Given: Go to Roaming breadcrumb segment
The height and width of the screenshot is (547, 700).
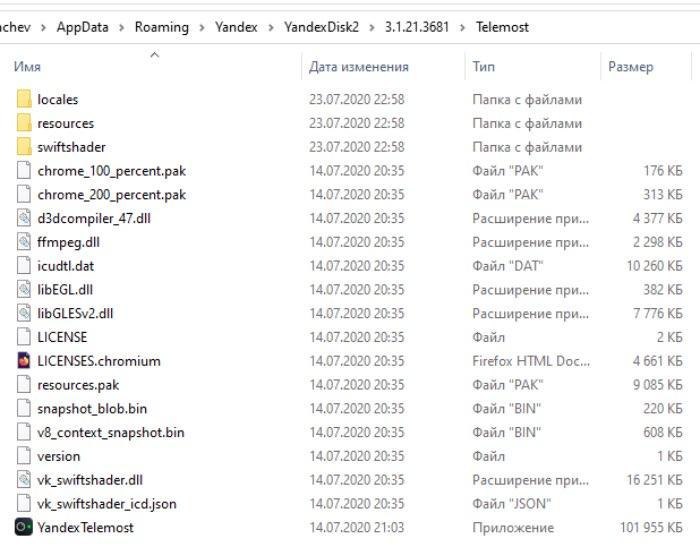Looking at the screenshot, I should [x=162, y=27].
